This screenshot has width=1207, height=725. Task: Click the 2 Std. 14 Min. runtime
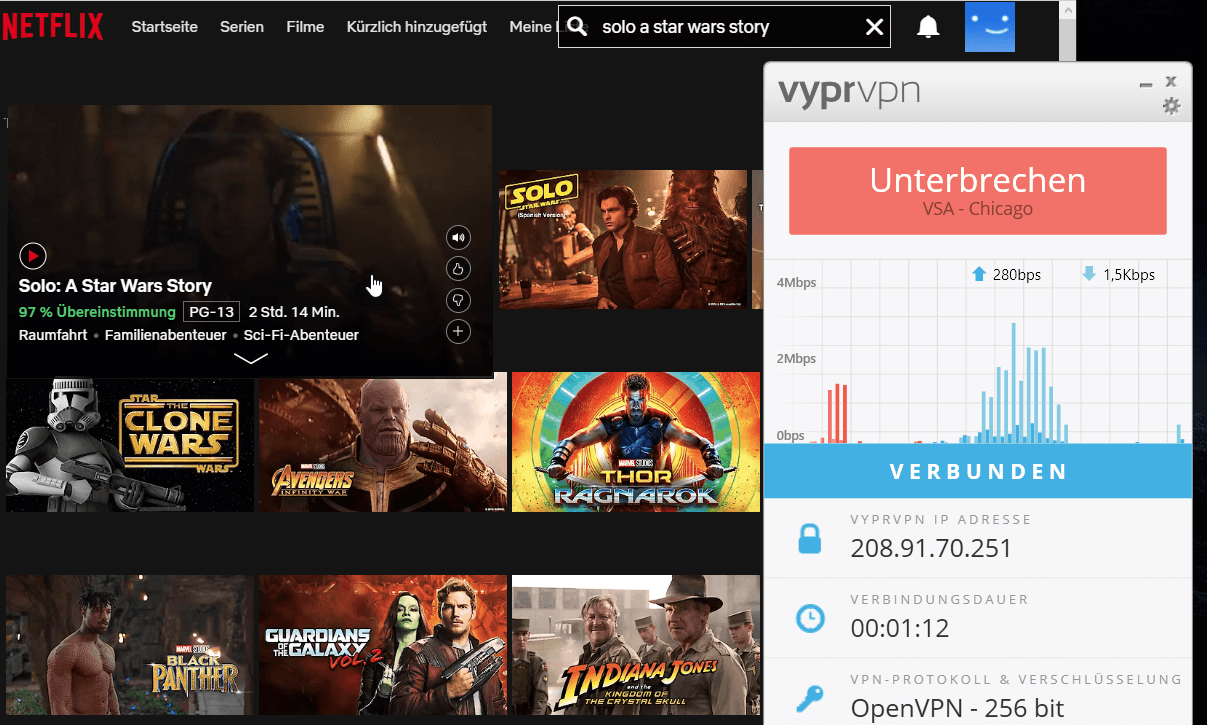(x=296, y=312)
